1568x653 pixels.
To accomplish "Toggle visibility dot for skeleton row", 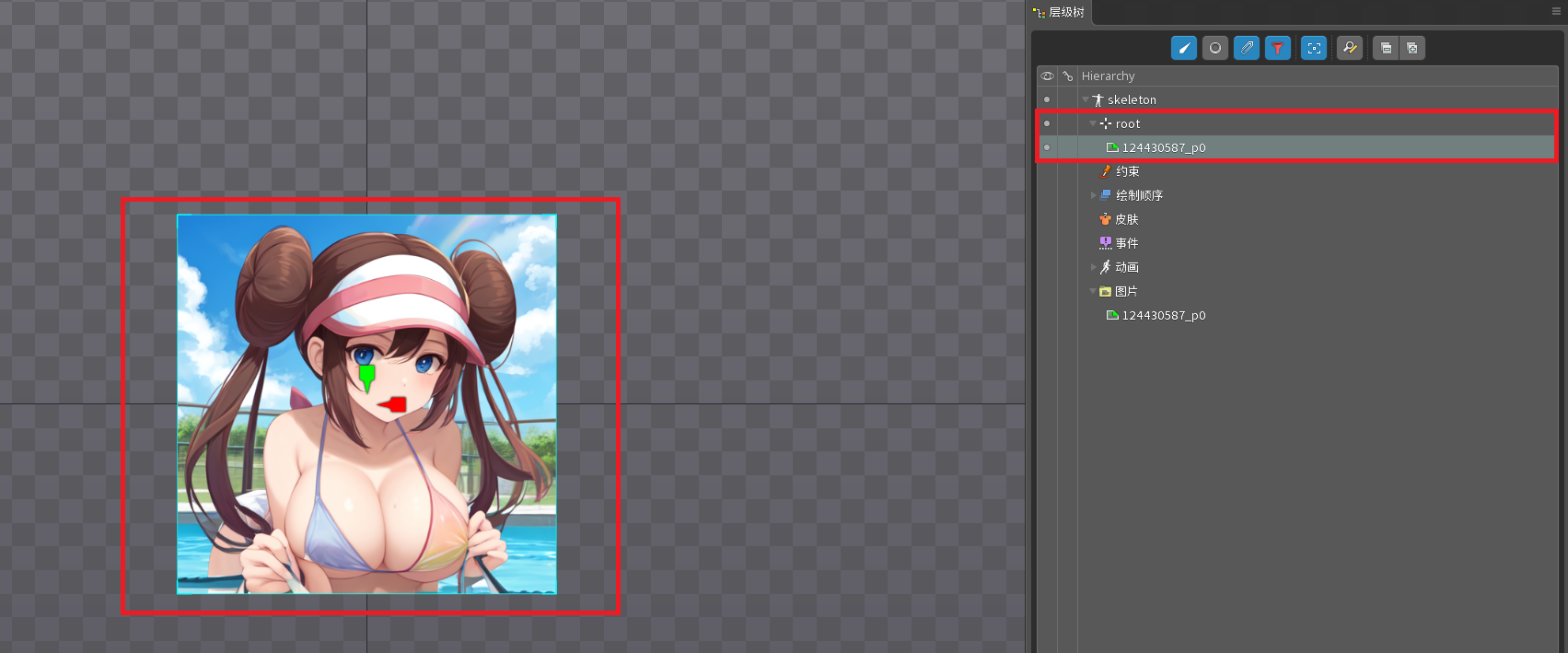I will 1047,99.
